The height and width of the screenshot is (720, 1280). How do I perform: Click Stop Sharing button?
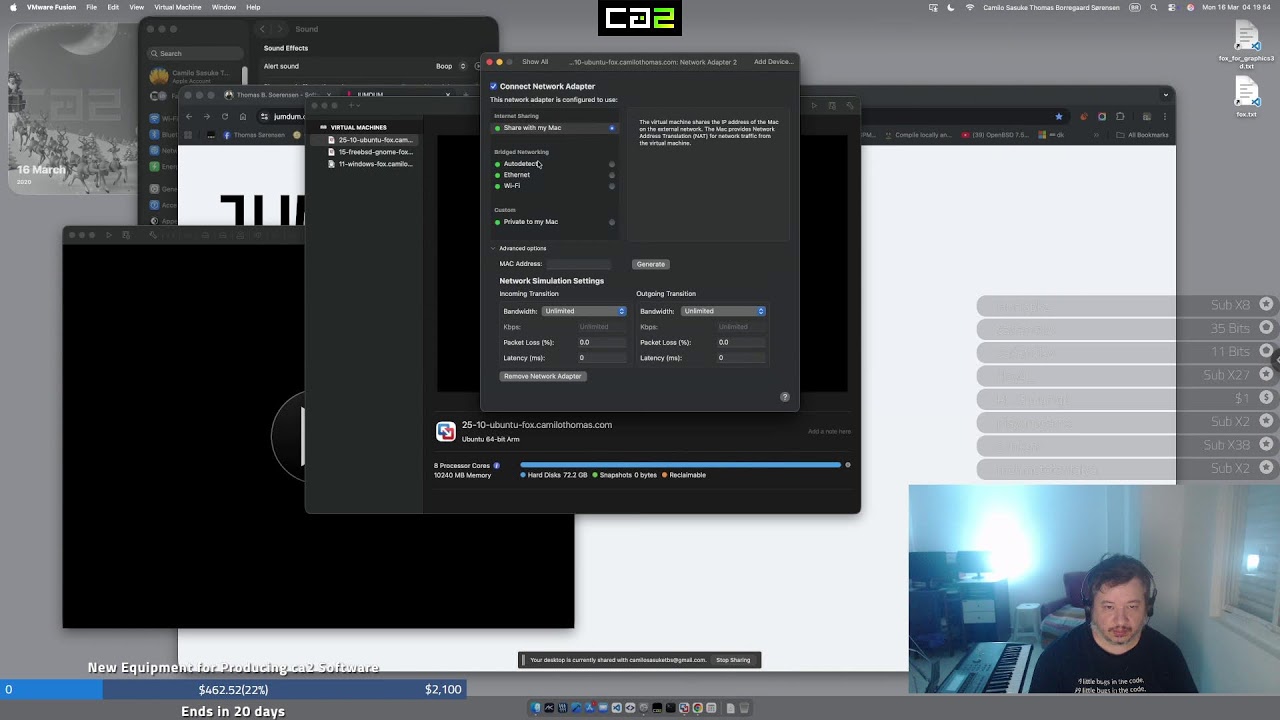[733, 660]
